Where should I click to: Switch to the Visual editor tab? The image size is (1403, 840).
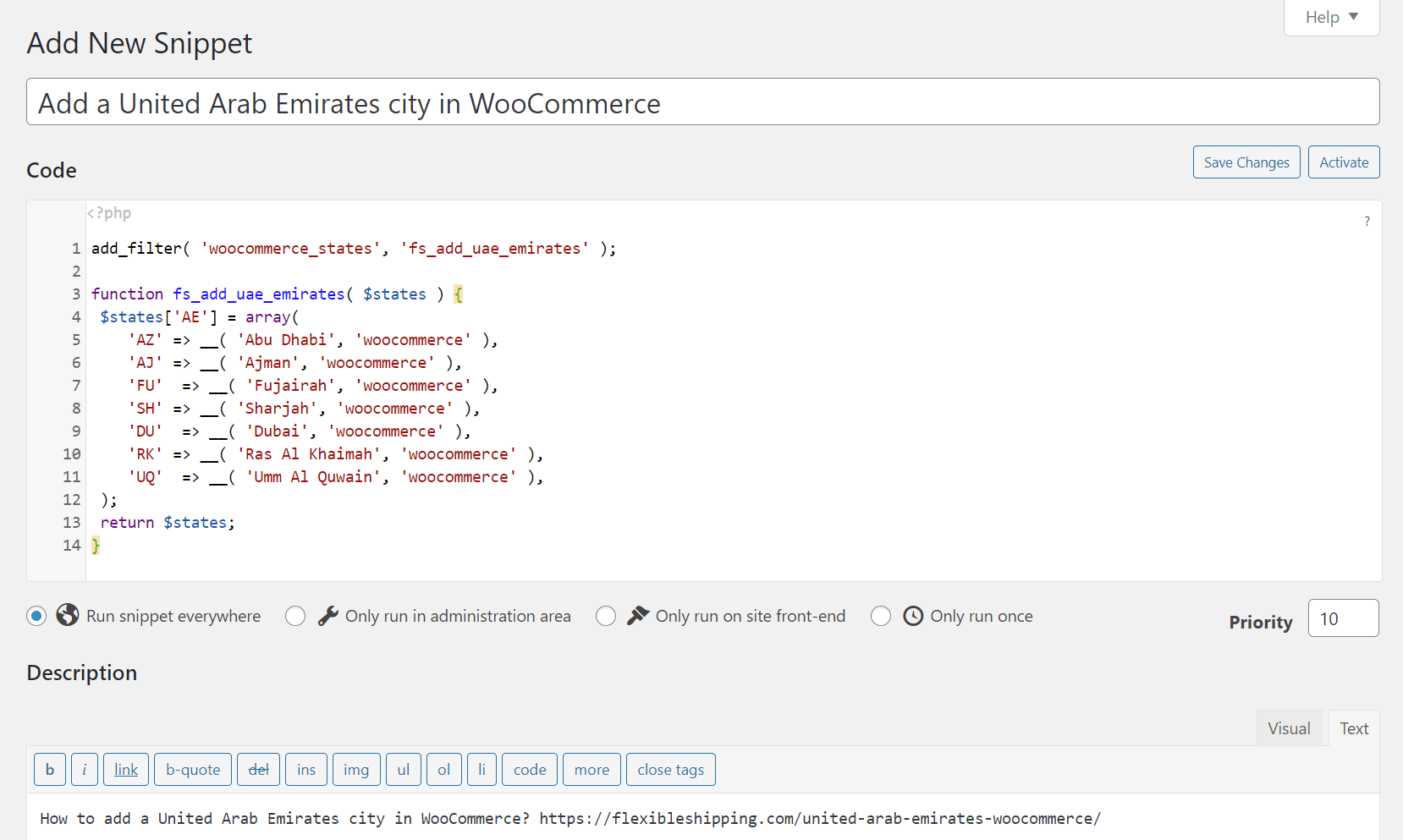[1289, 728]
